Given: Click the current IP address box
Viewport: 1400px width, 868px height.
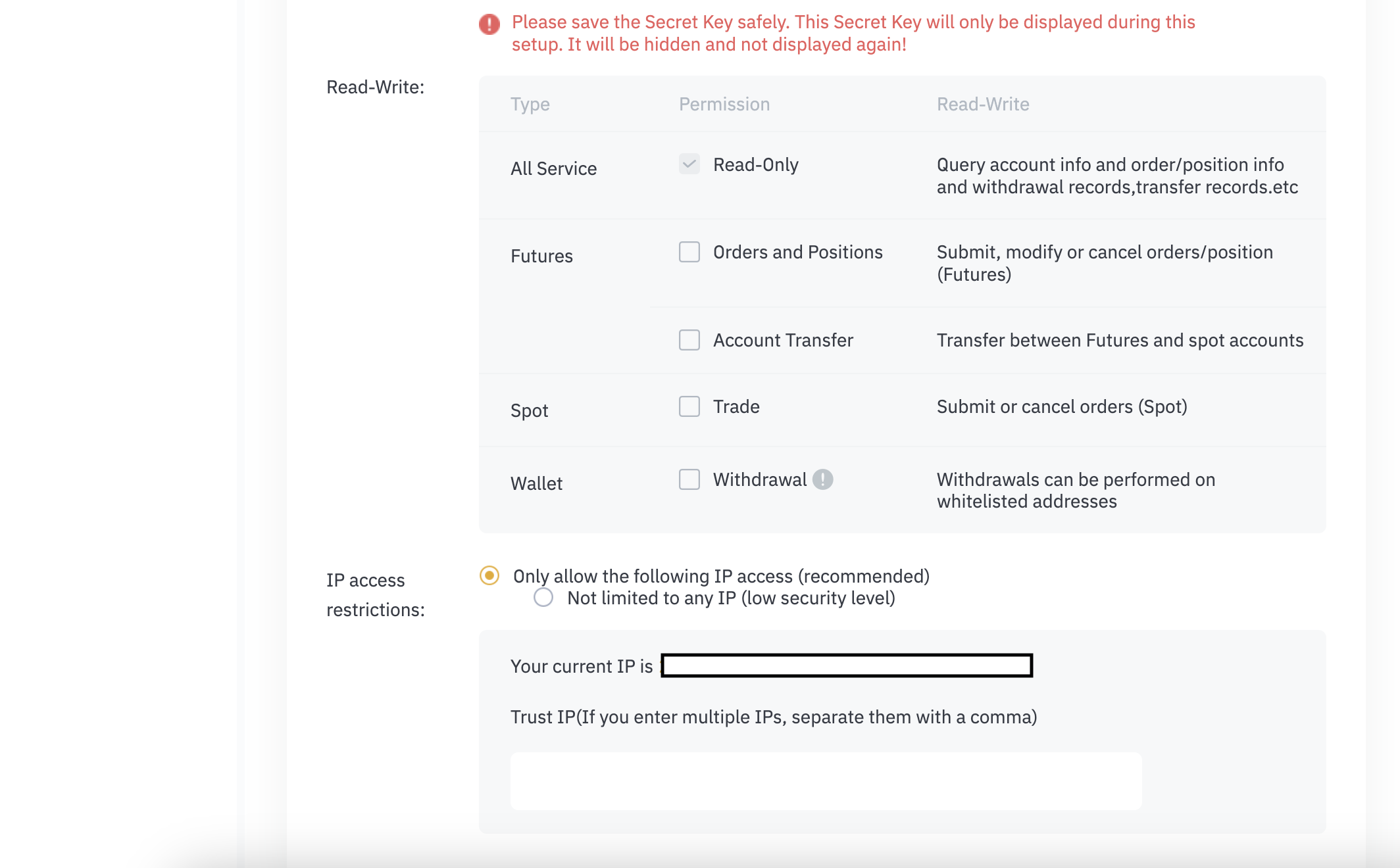Looking at the screenshot, I should [x=847, y=665].
